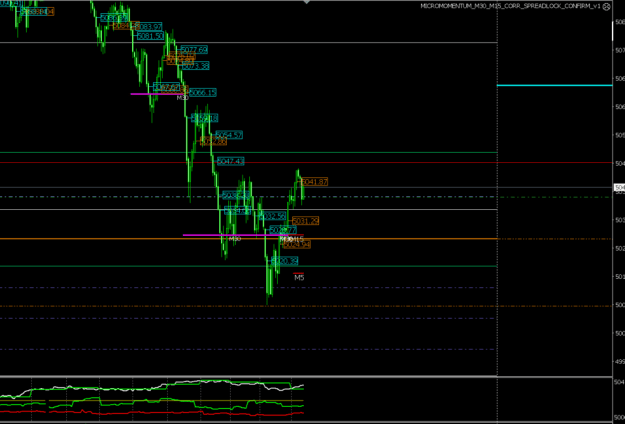This screenshot has width=625, height=424.
Task: Select the magenta level line beside 5066.15
Action: [x=157, y=94]
